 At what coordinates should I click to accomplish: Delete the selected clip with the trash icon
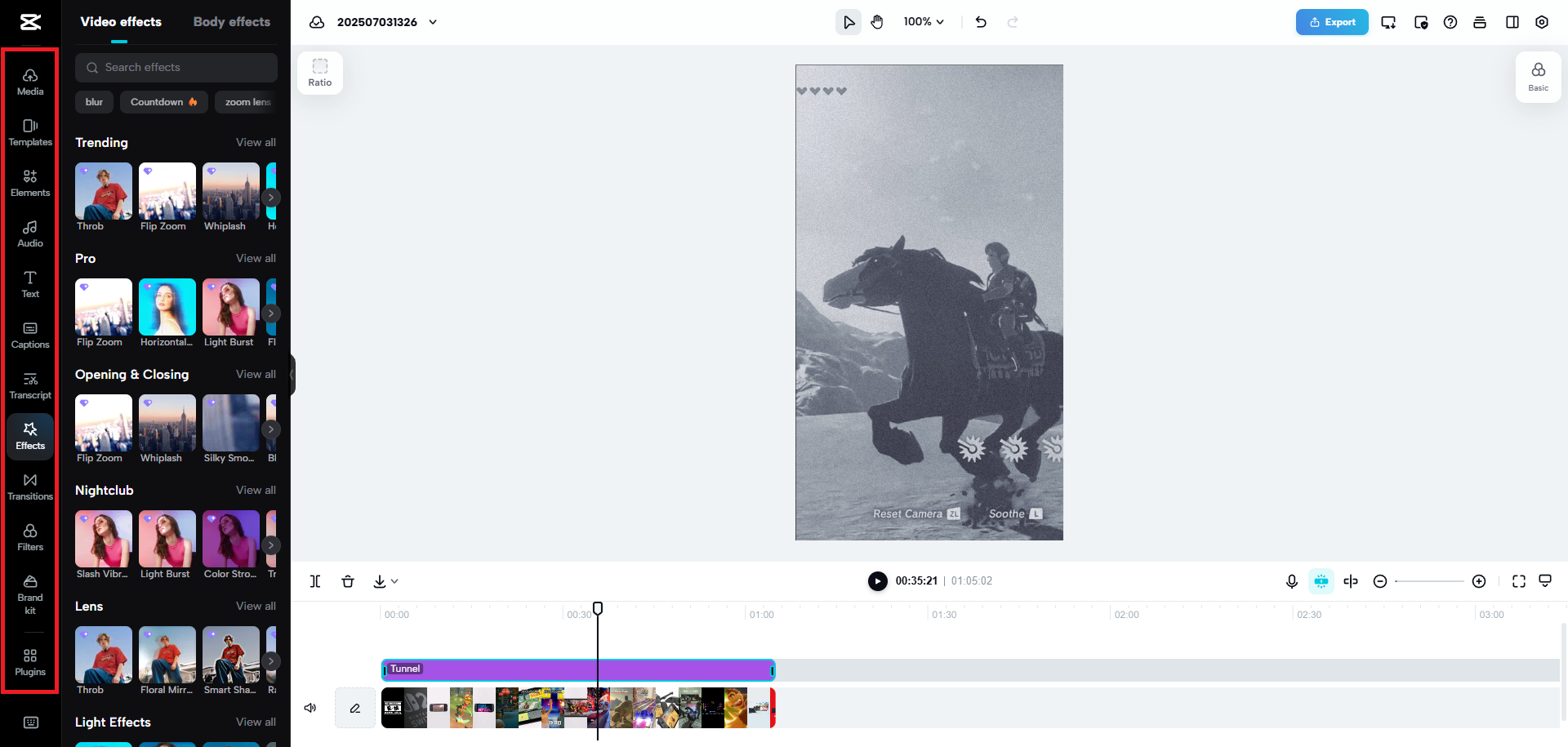[348, 581]
